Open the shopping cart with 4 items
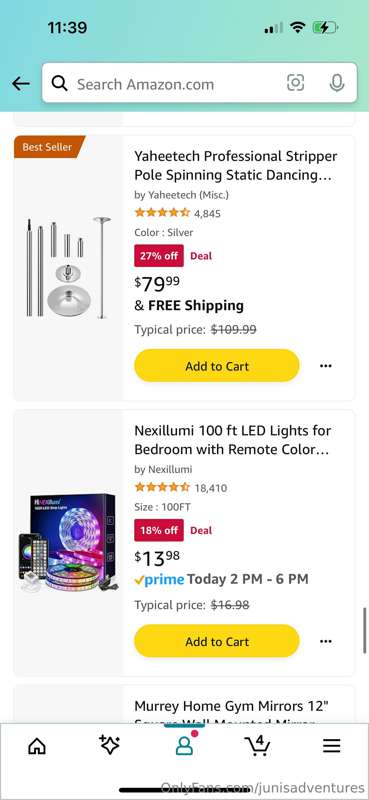This screenshot has width=369, height=800. [258, 745]
